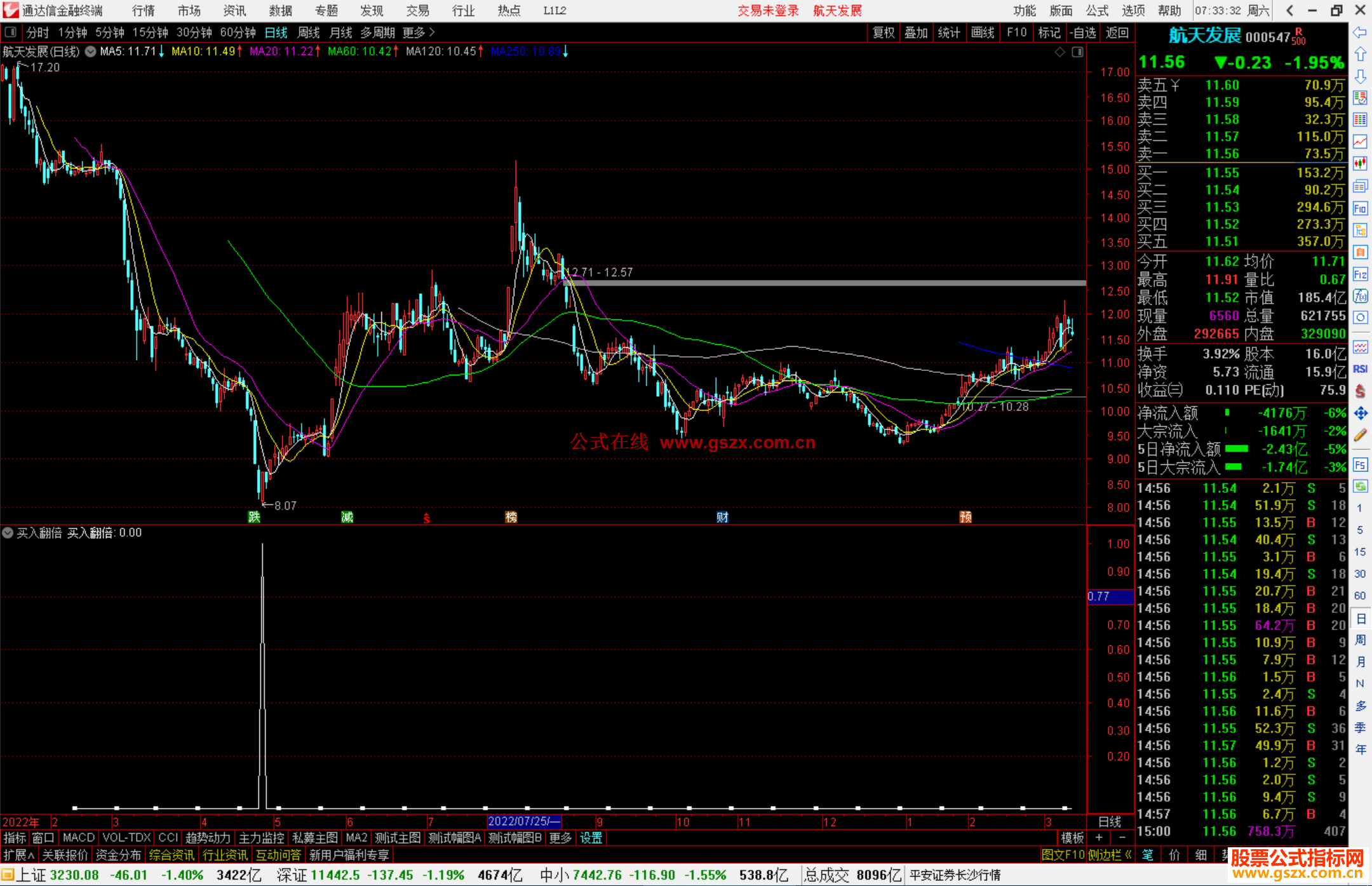The height and width of the screenshot is (886, 1372).
Task: Click the back arrow sidebar icon
Action: point(1360,32)
